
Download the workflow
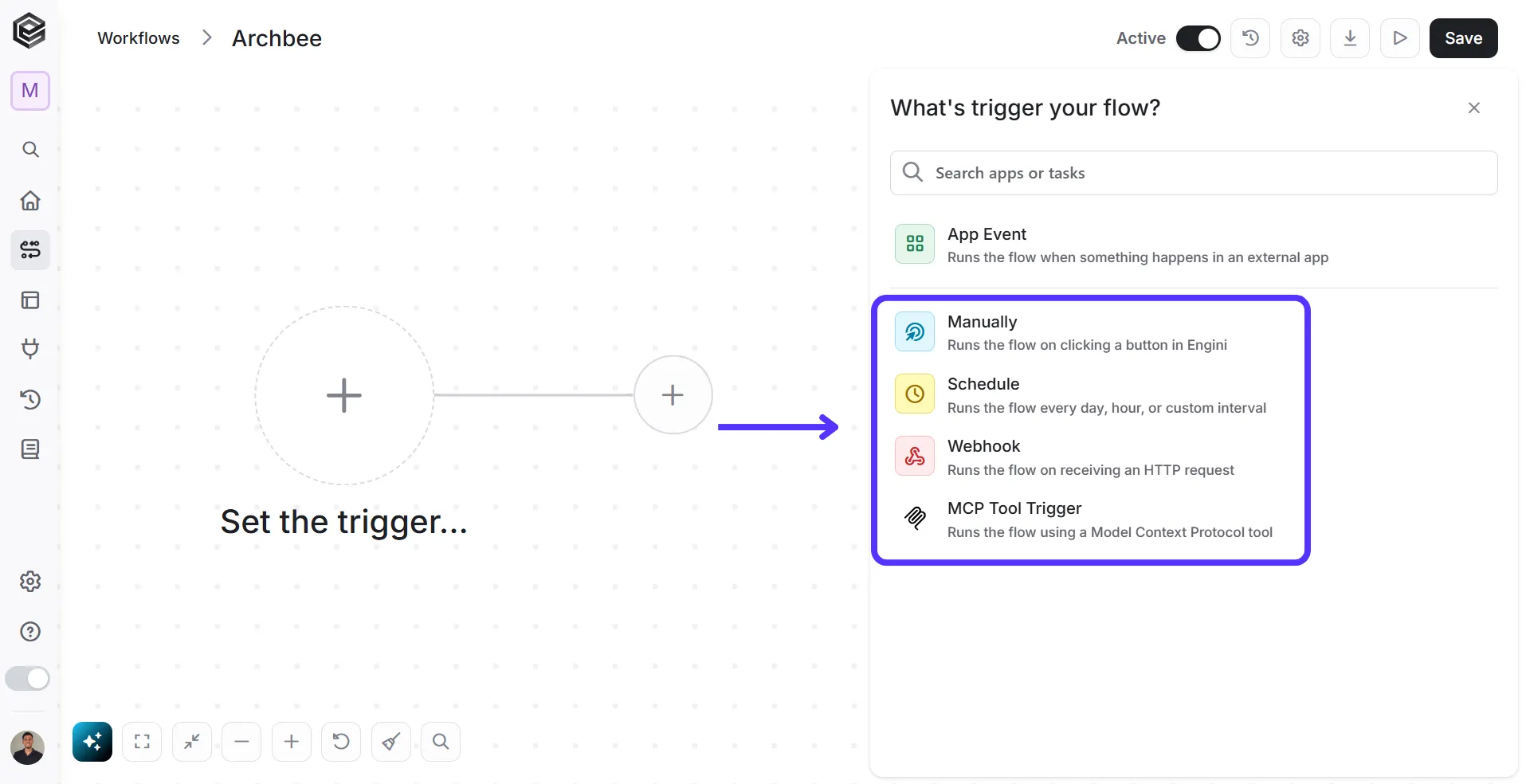(1350, 38)
